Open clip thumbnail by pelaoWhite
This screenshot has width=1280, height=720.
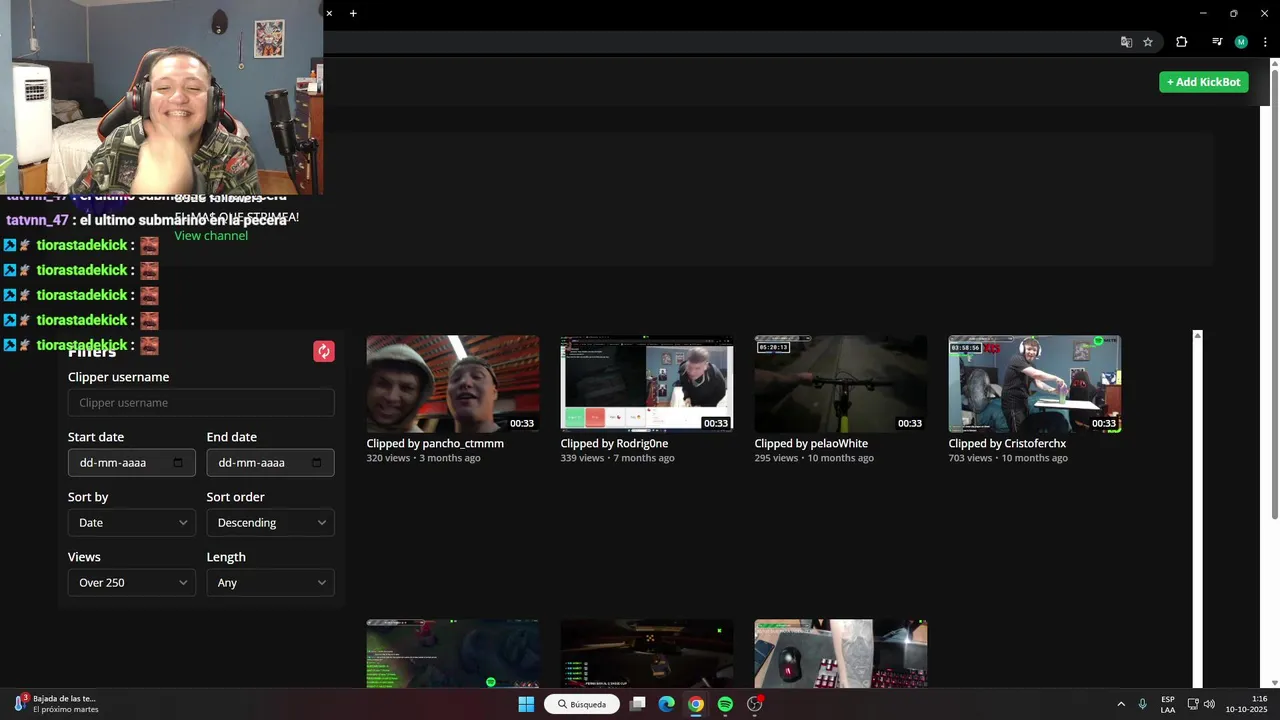[841, 384]
